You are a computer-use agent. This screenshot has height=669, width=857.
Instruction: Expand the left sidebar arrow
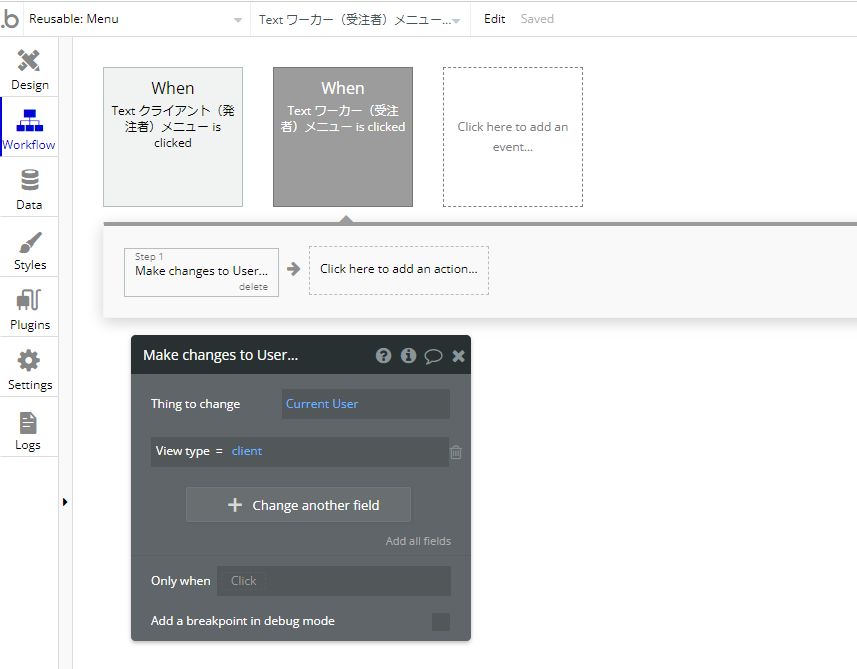point(65,502)
